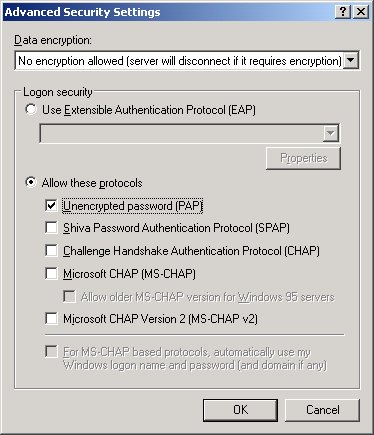
Task: Confirm settings with the OK button
Action: 240,410
